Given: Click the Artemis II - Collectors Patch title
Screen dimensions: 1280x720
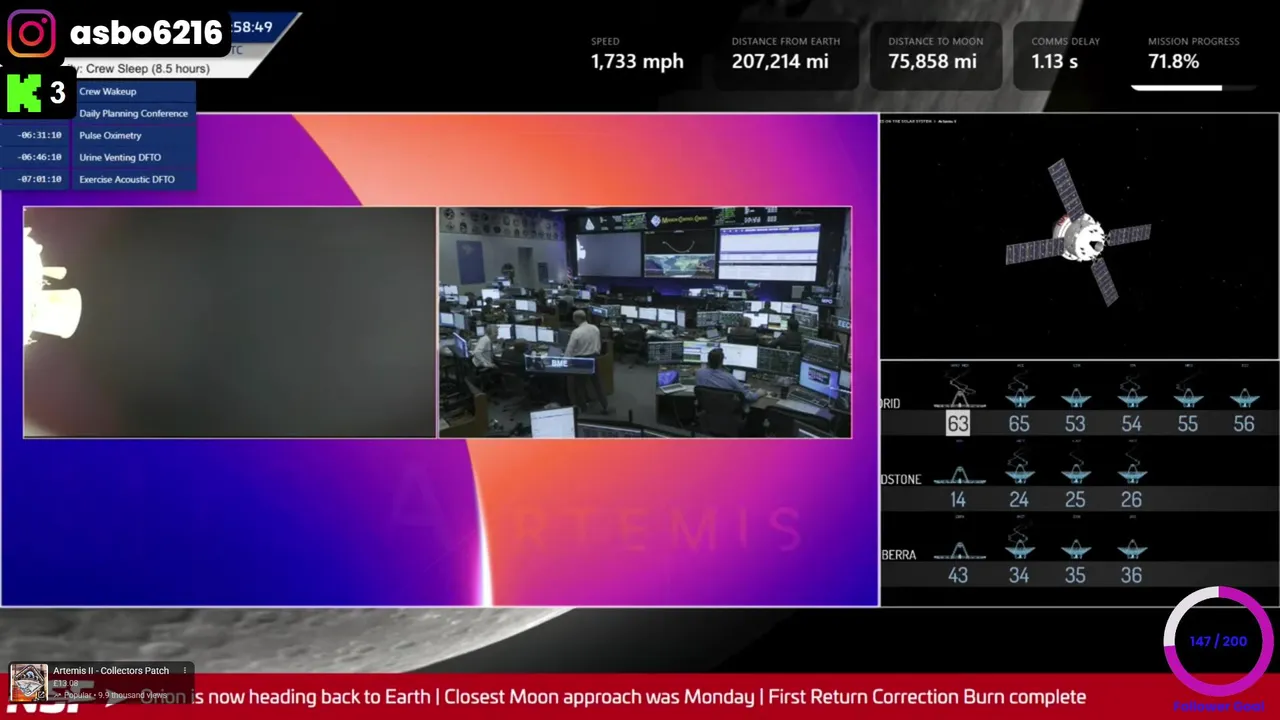Looking at the screenshot, I should (111, 670).
